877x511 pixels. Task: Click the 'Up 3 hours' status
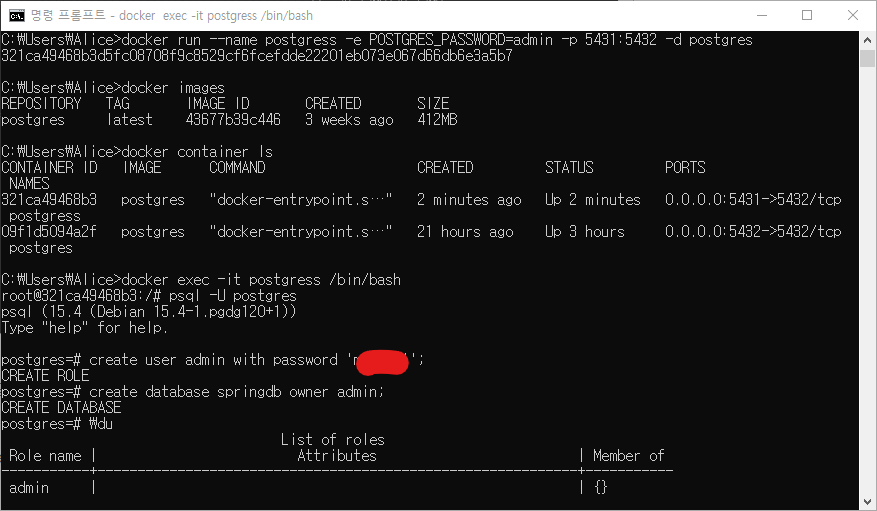[x=585, y=231]
